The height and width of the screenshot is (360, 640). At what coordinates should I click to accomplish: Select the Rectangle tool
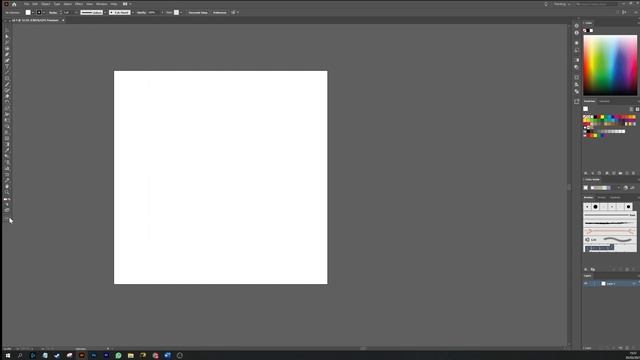[x=7, y=78]
